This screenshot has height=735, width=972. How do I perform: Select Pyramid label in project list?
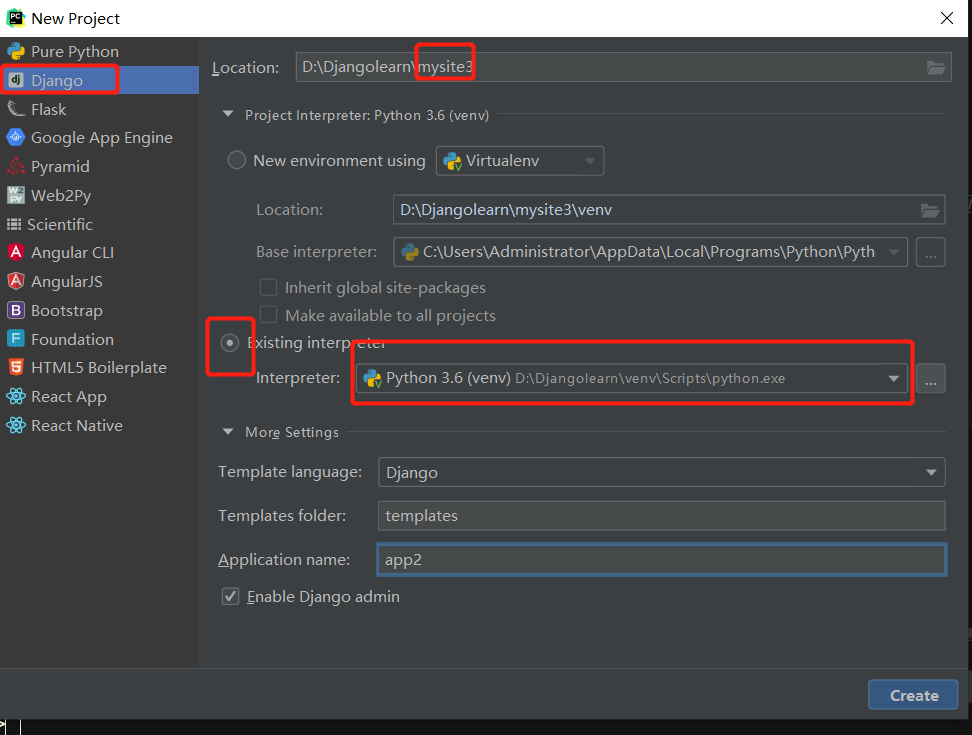pos(60,167)
